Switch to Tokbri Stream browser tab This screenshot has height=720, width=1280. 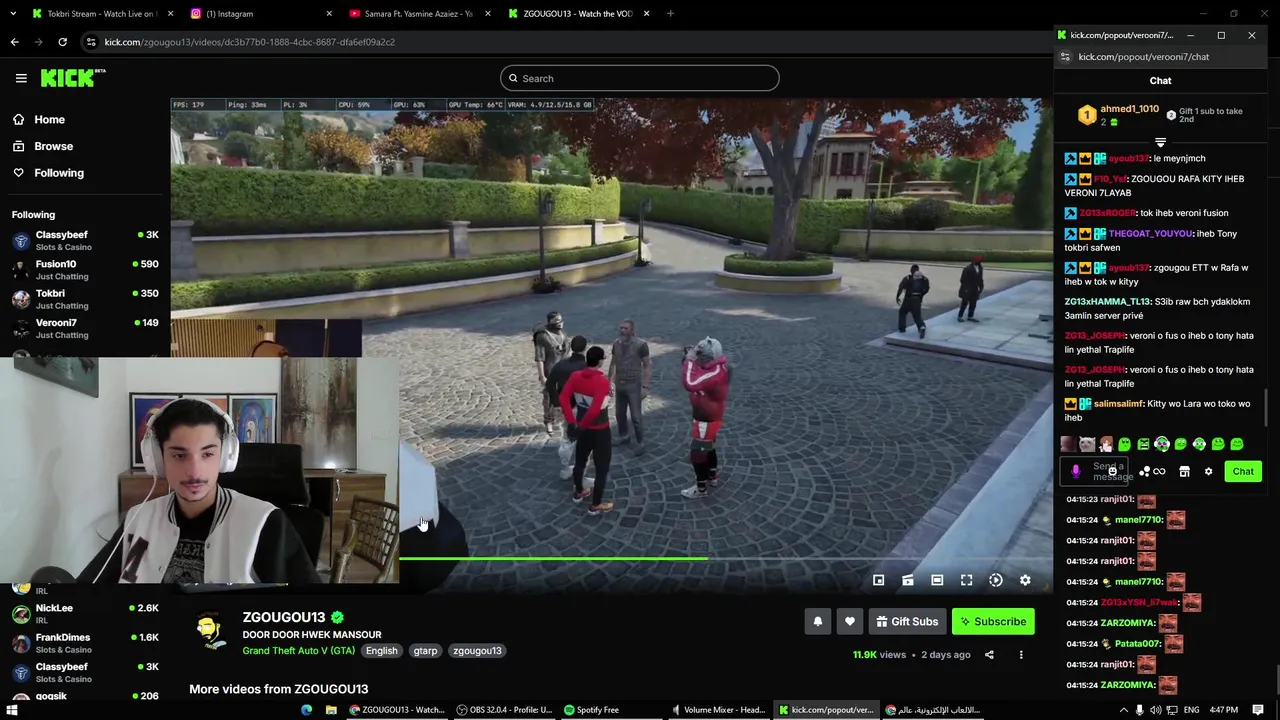[100, 14]
